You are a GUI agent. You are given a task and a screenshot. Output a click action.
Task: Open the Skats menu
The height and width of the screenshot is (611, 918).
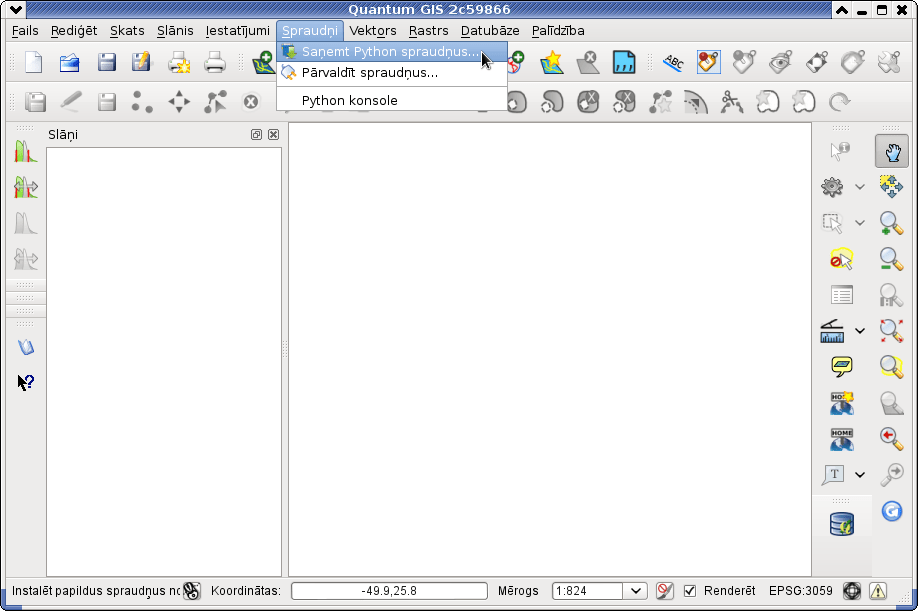127,30
